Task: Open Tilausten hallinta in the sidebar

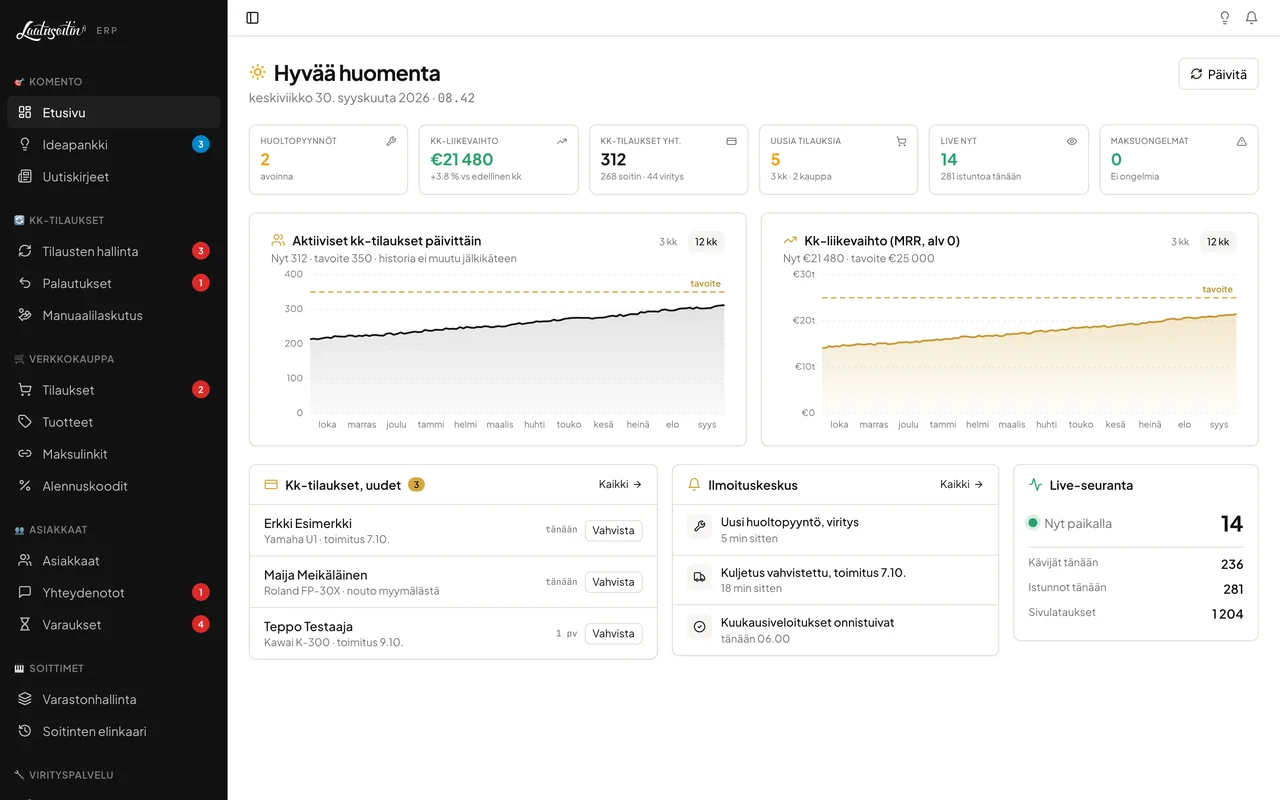Action: coord(113,251)
